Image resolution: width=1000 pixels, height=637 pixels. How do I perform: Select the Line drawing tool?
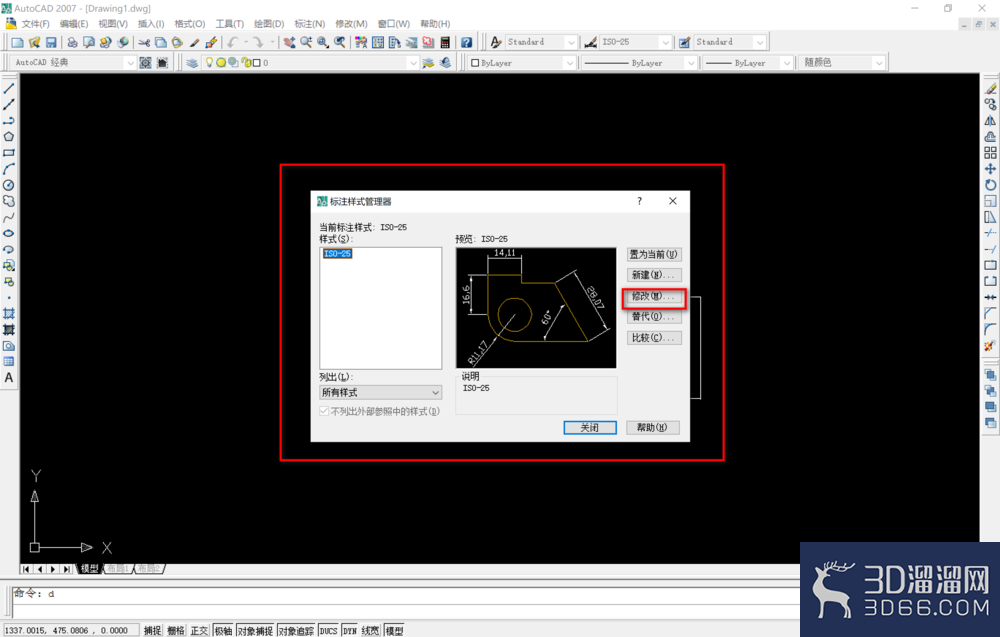point(9,89)
